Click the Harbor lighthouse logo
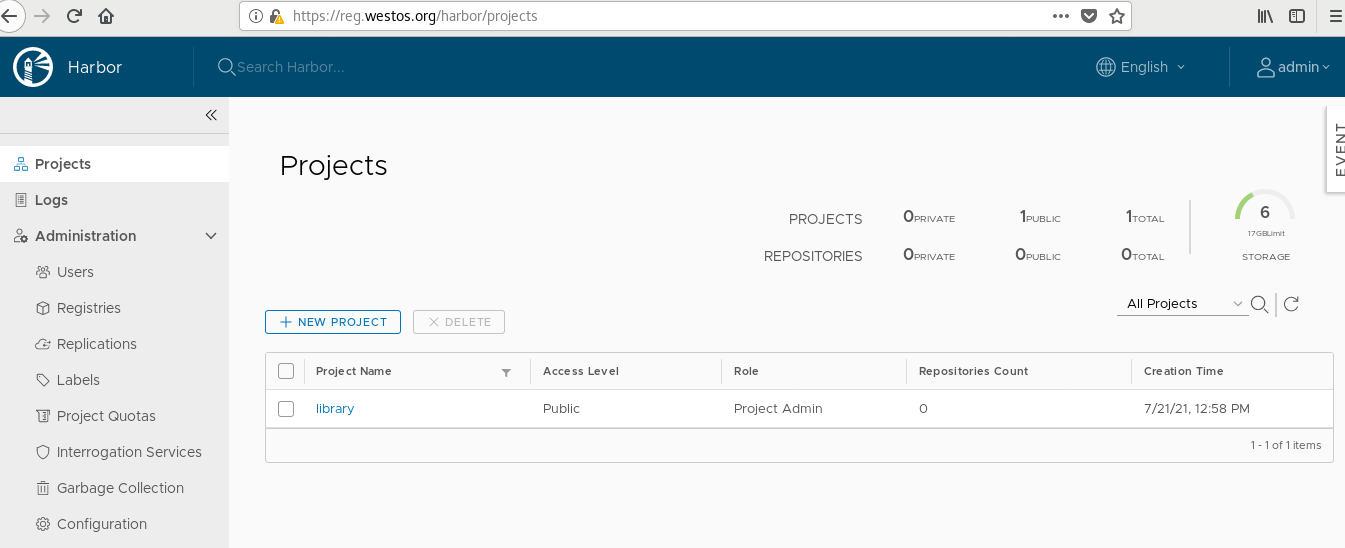The height and width of the screenshot is (548, 1345). coord(32,67)
